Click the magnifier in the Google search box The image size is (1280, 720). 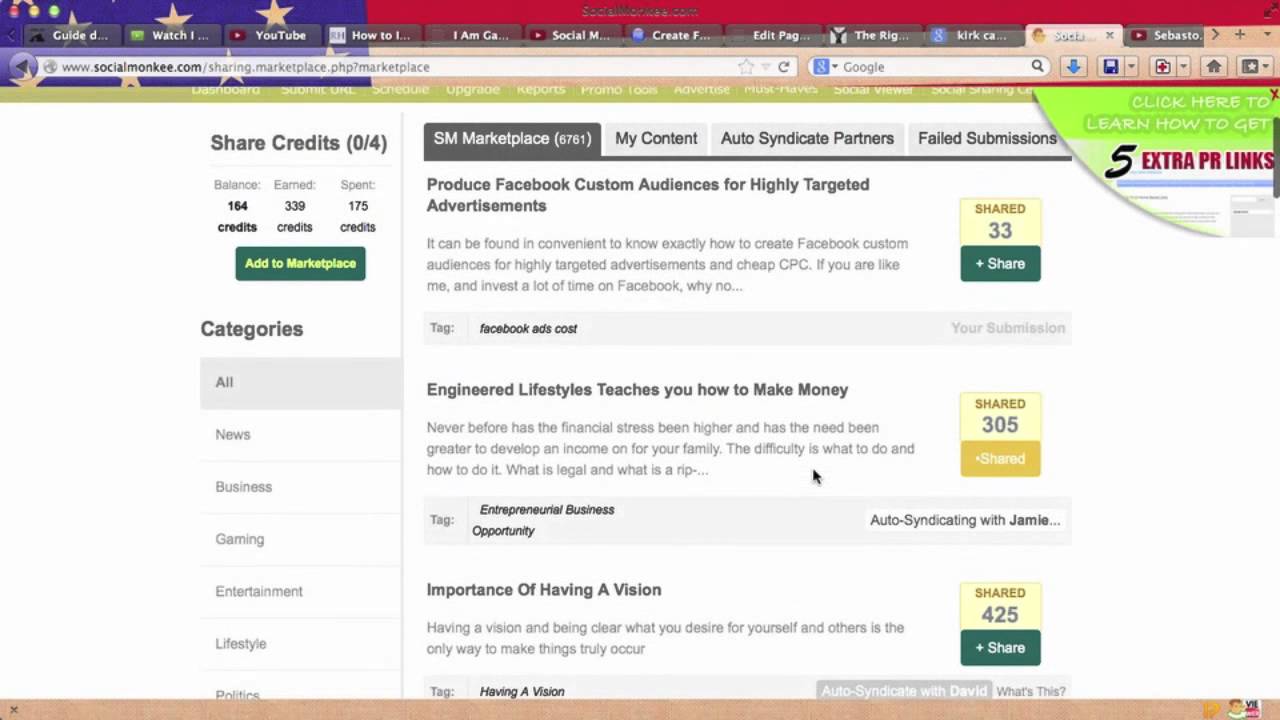coord(1037,67)
